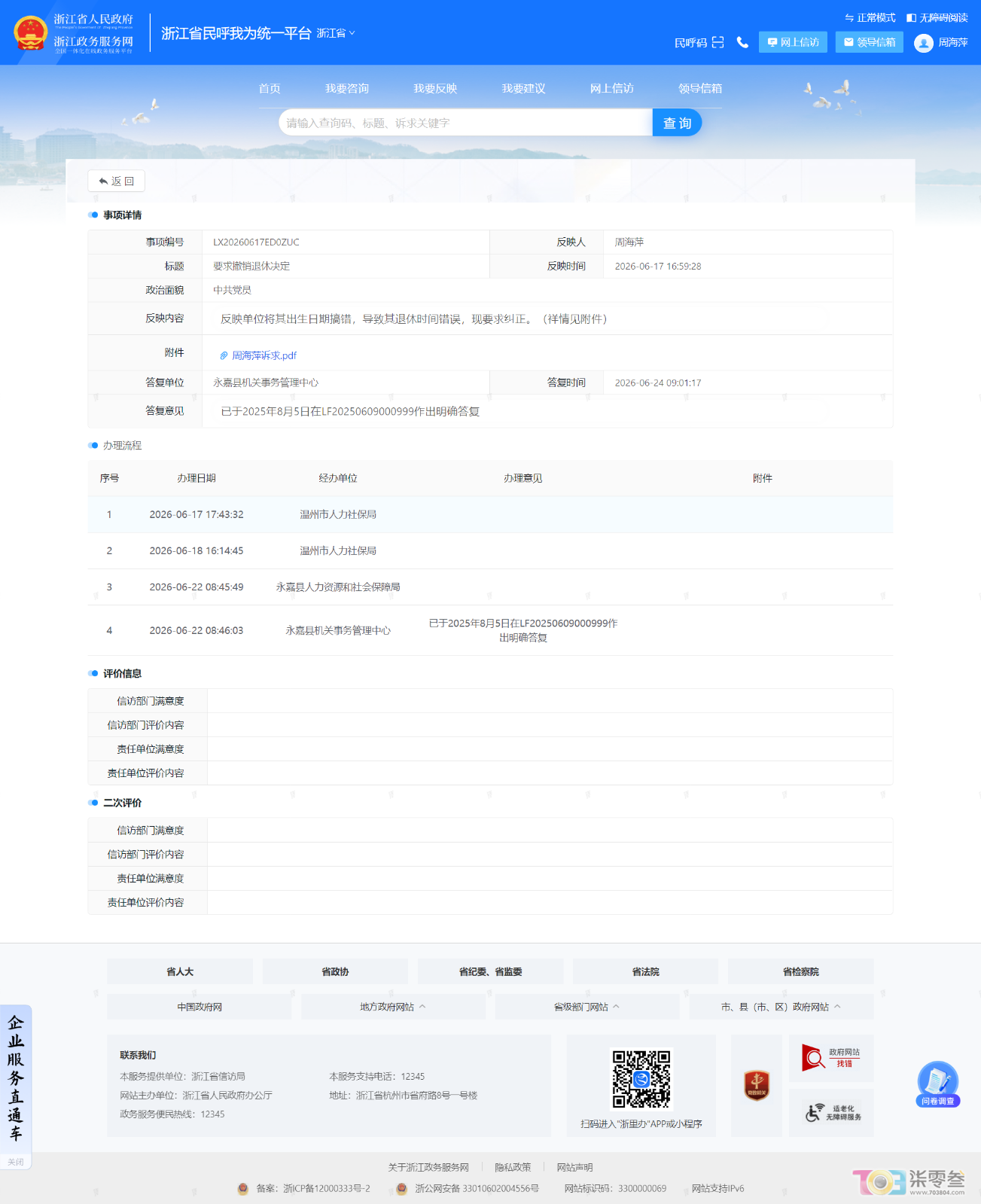Go to 首页 navigation item
Screen dimensions: 981x1204
click(x=270, y=88)
